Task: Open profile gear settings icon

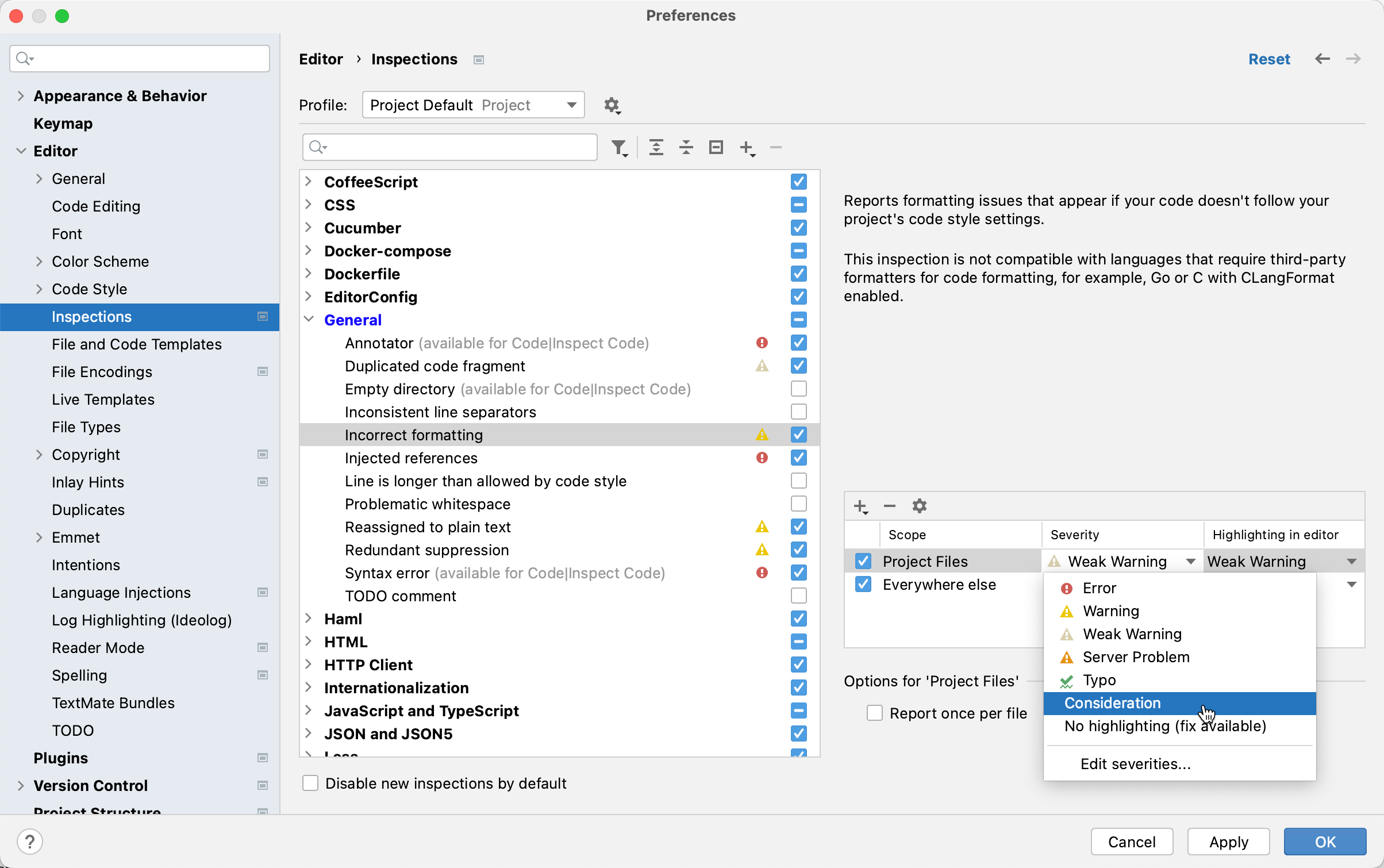Action: [x=612, y=105]
